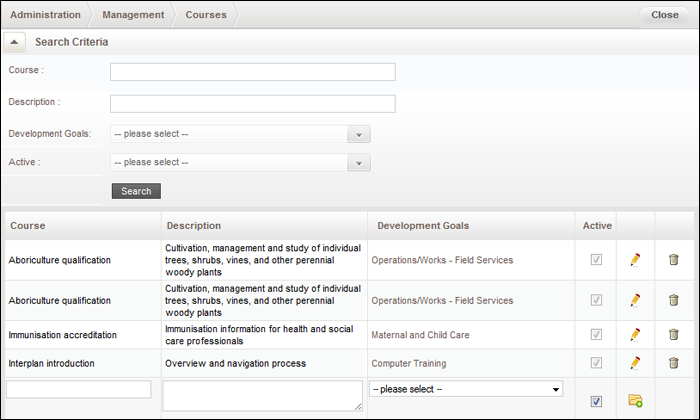This screenshot has width=700, height=420.
Task: Toggle the Active checkbox in new course row
Action: [x=596, y=401]
